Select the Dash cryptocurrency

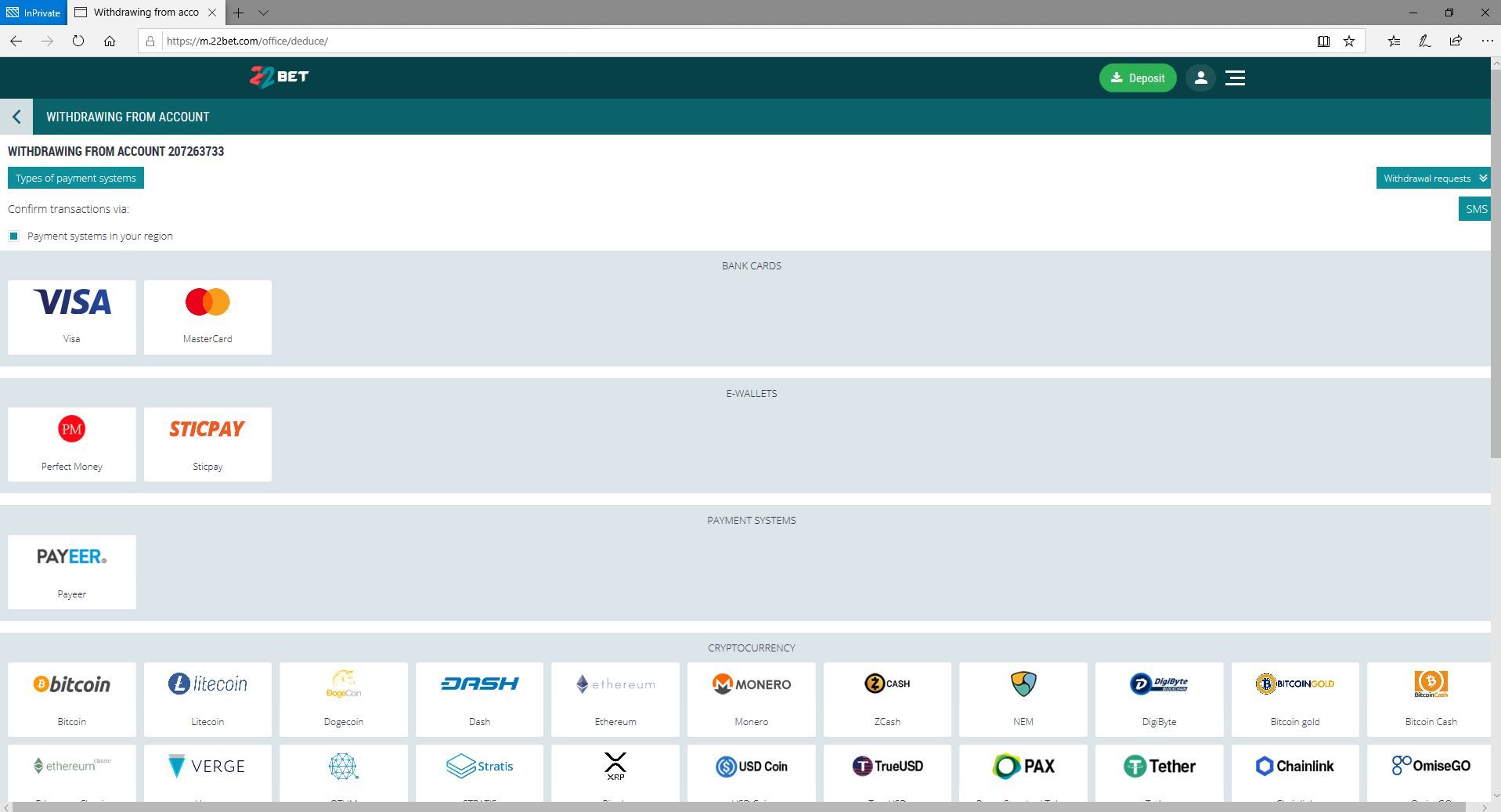(479, 699)
